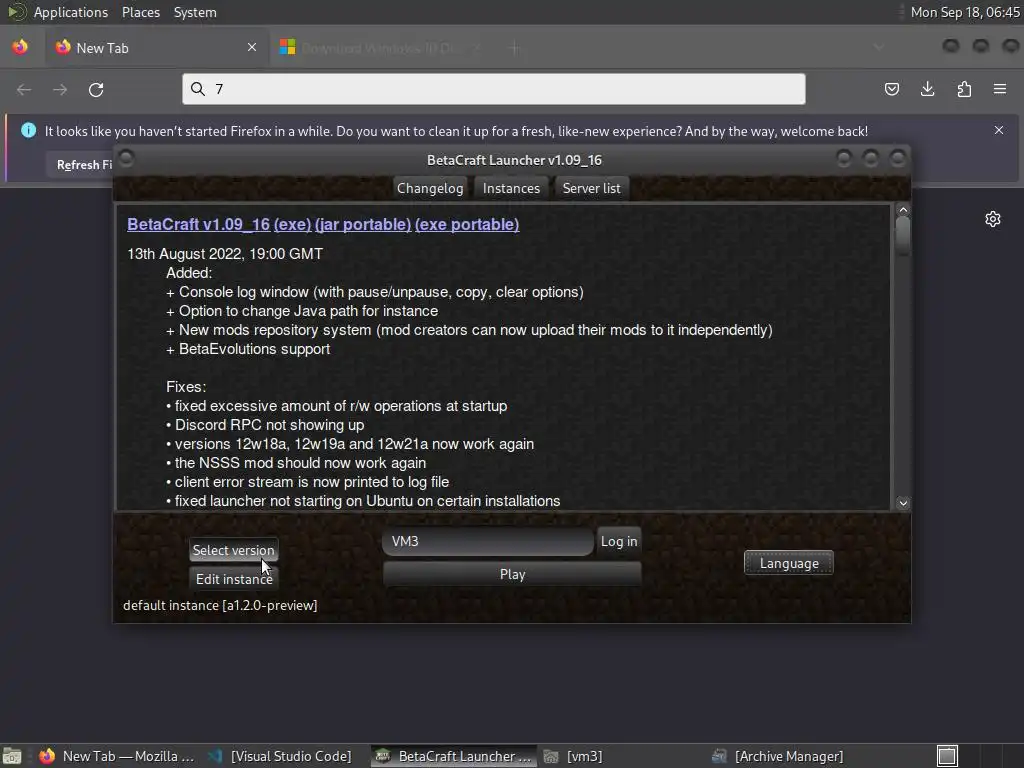Switch to Visual Studio Code taskbar item
This screenshot has height=768, width=1024.
click(x=281, y=756)
